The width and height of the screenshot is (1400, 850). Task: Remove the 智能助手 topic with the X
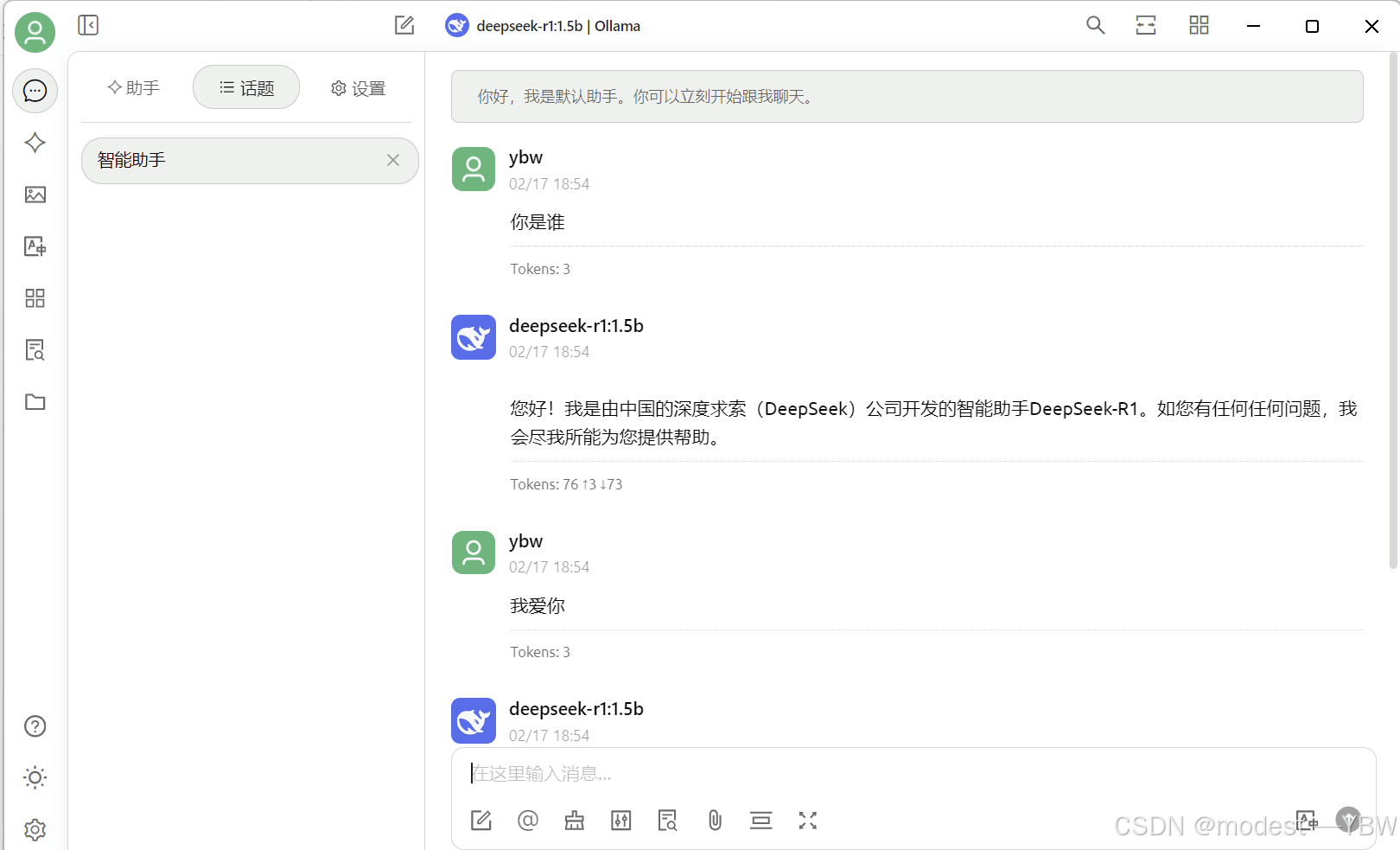pos(393,160)
